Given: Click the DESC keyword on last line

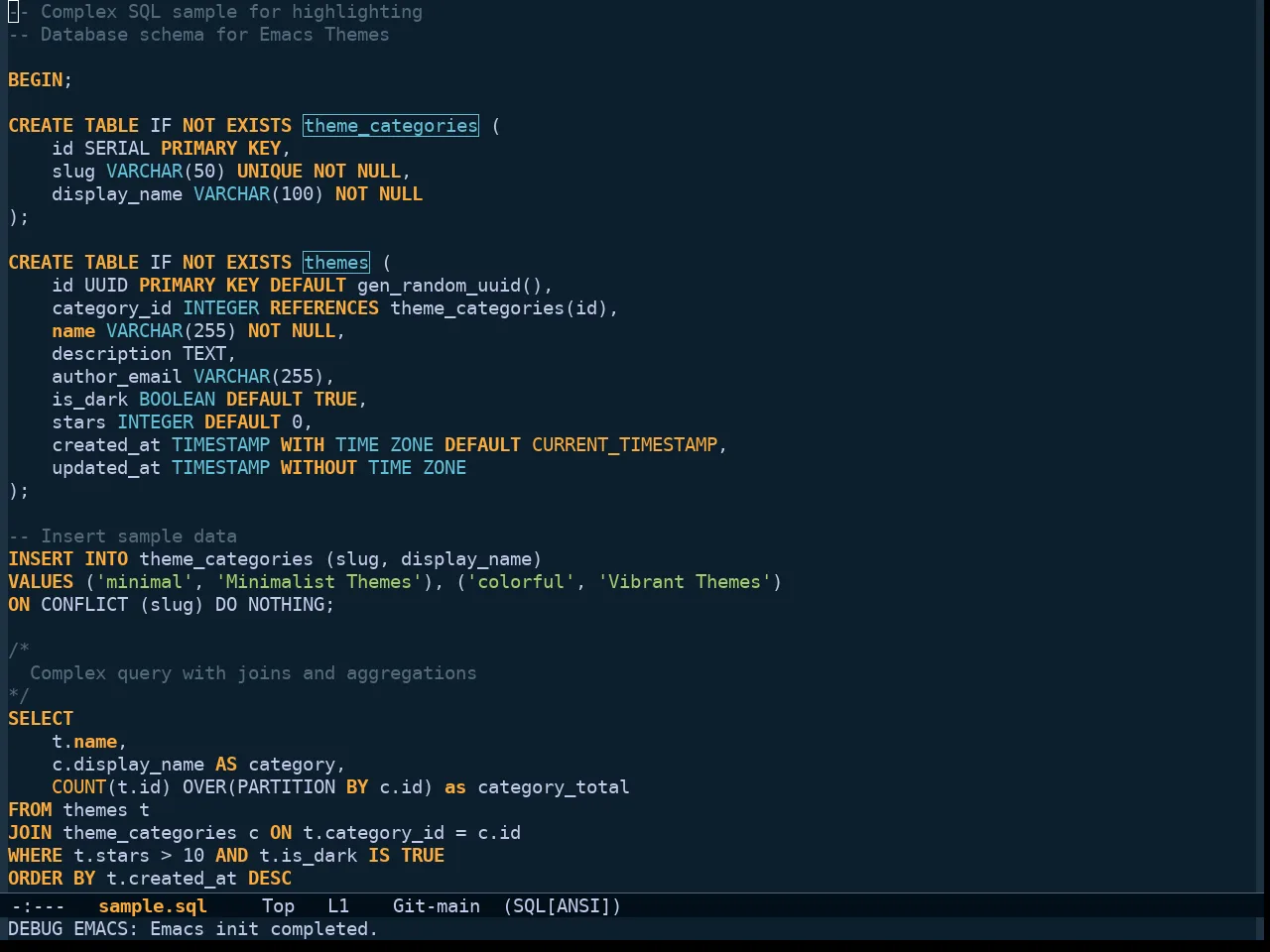Looking at the screenshot, I should (x=270, y=878).
